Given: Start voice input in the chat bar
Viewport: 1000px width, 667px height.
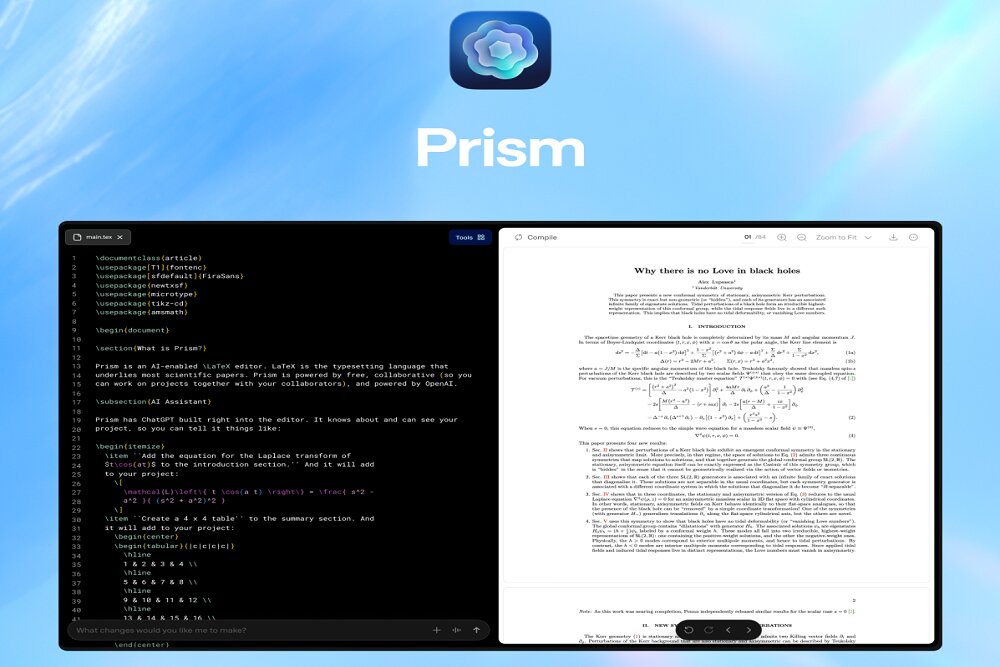Looking at the screenshot, I should [456, 630].
